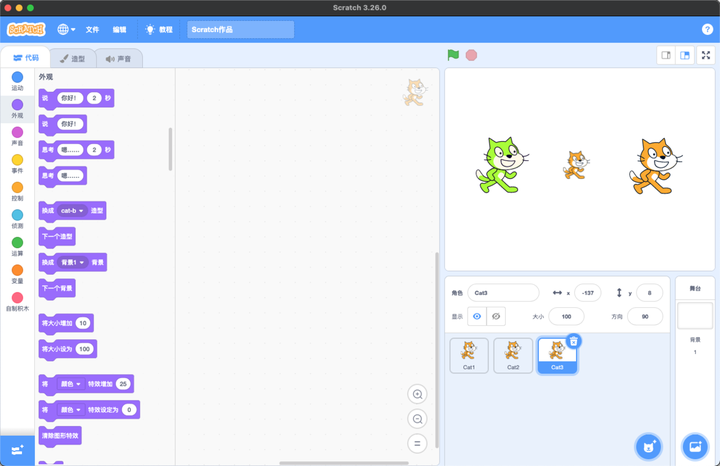Open the 背景1 backdrop dropdown
Screen dimensions: 720x466
[x=73, y=263]
